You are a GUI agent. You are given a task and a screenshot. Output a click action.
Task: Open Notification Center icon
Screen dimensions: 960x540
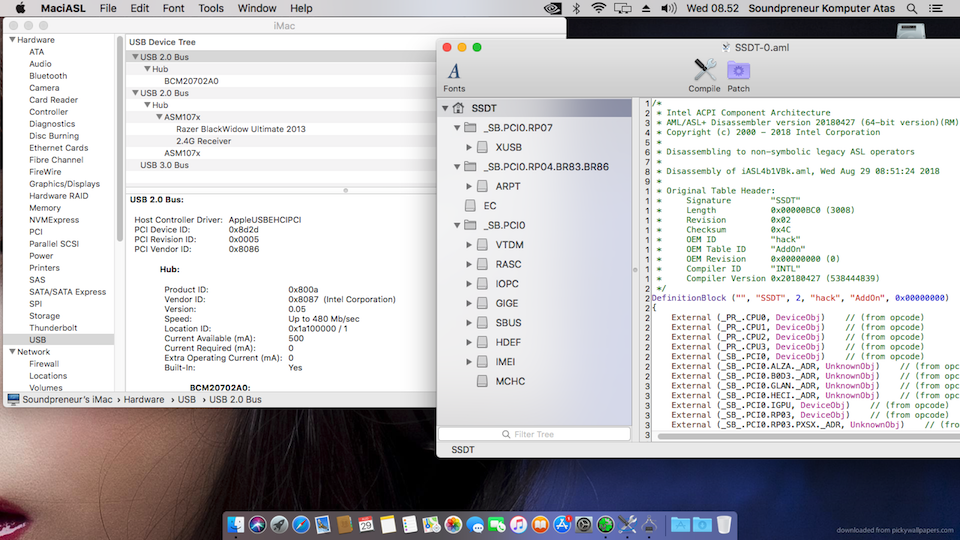point(936,9)
